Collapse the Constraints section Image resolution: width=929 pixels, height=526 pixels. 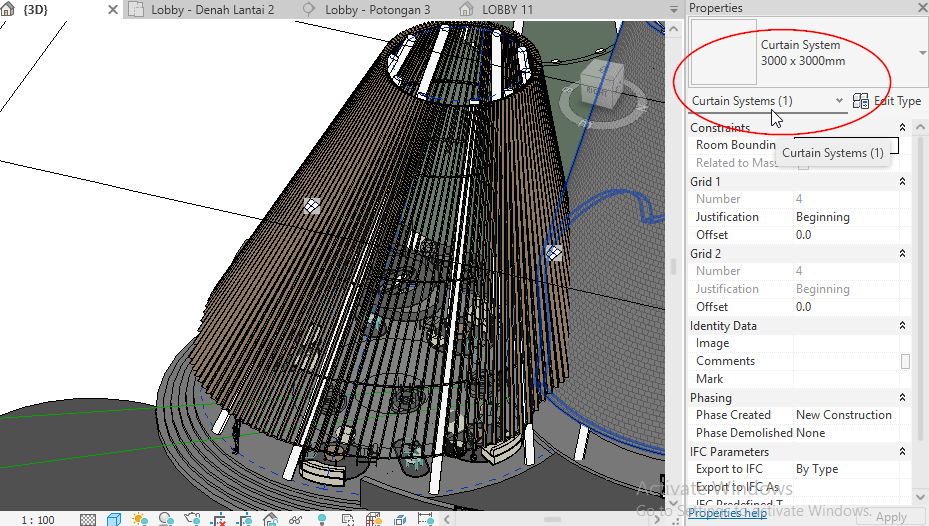pos(902,127)
